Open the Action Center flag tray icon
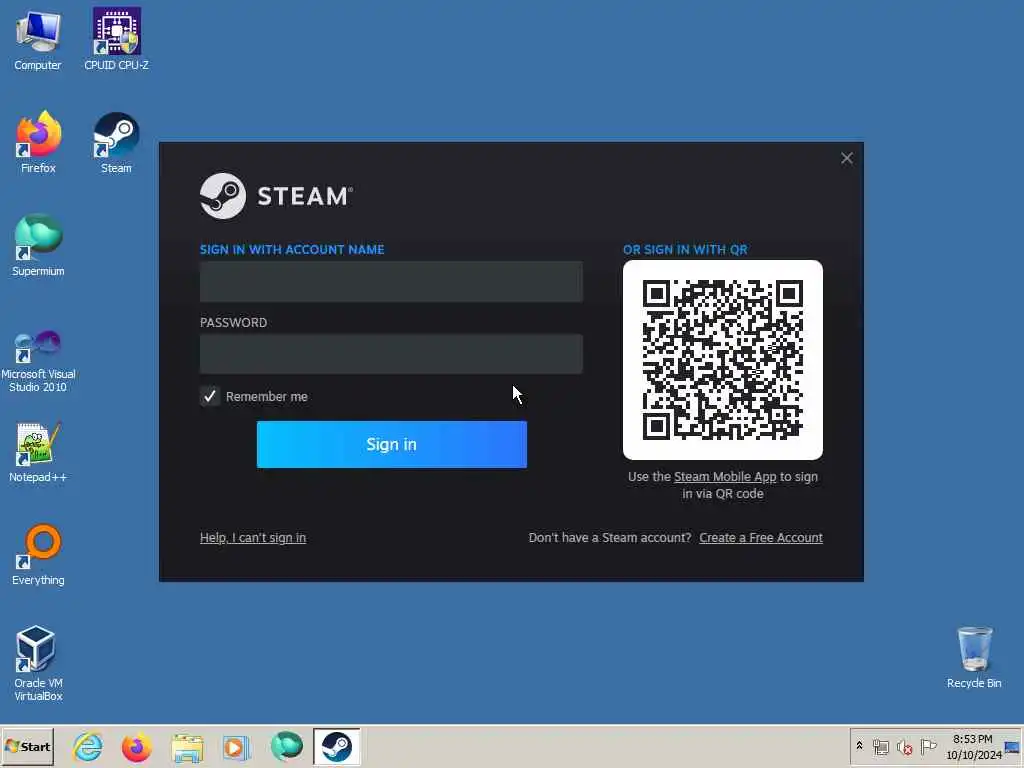The width and height of the screenshot is (1024, 768). pyautogui.click(x=928, y=746)
